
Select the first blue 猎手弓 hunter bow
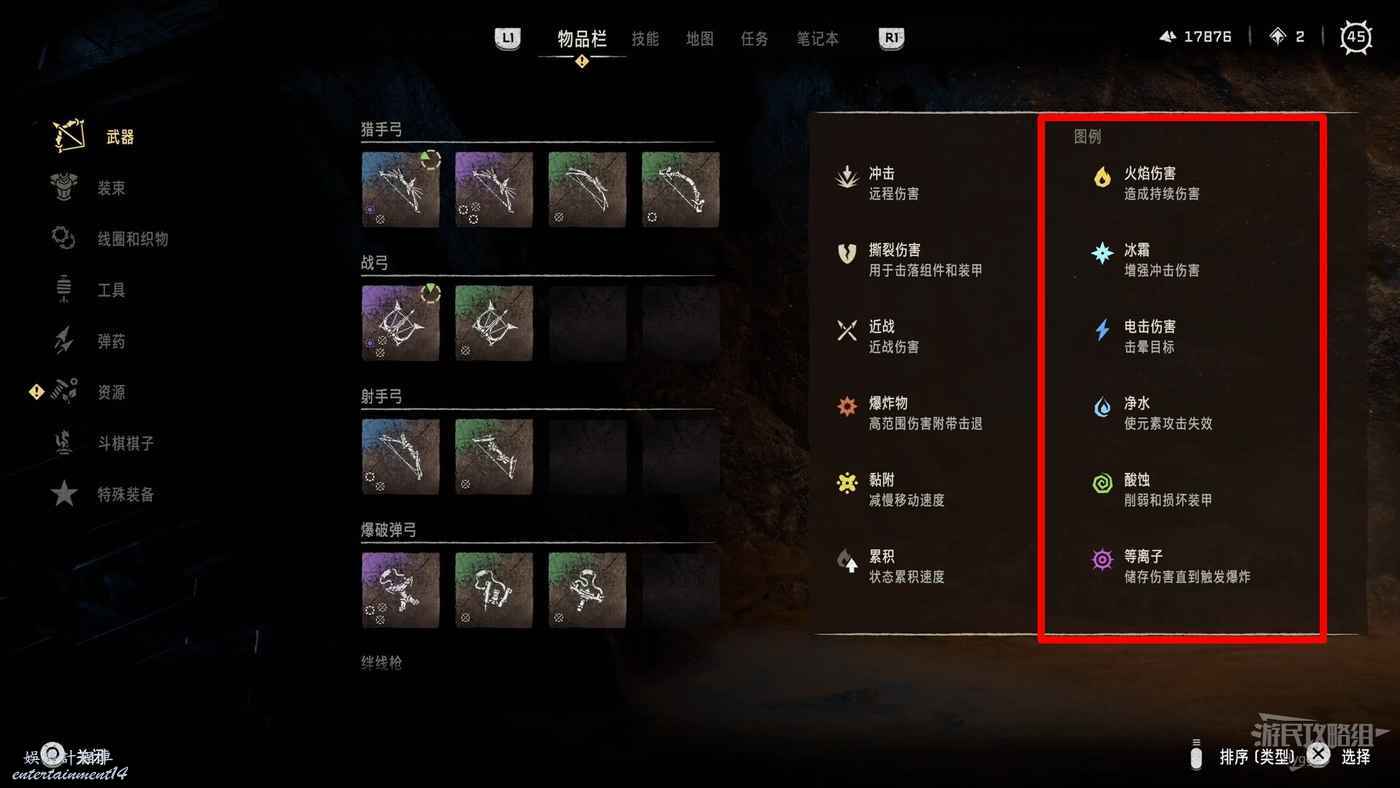[x=401, y=189]
